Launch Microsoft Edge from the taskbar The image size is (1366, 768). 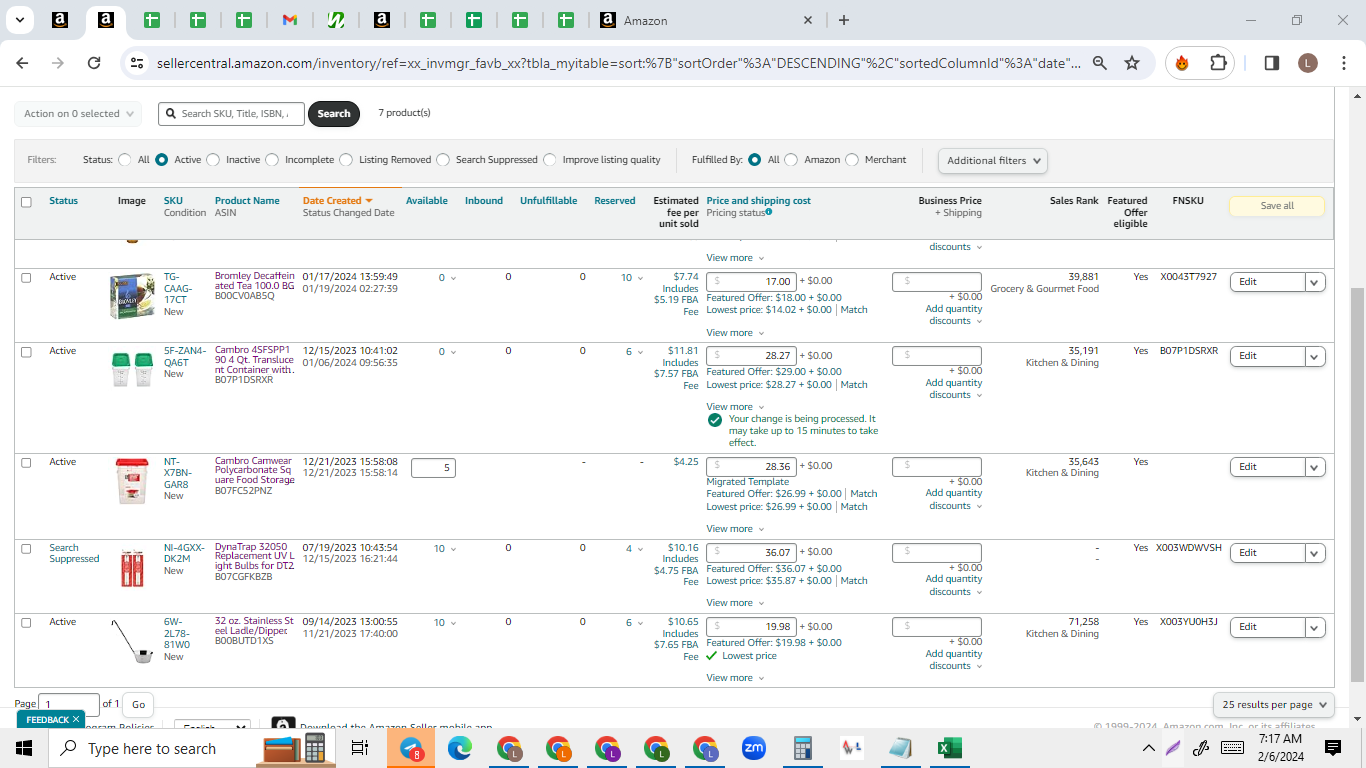(x=459, y=748)
